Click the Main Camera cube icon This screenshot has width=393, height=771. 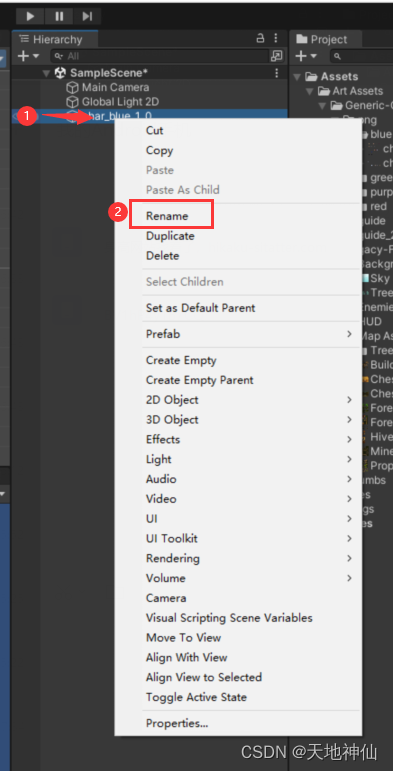click(x=72, y=88)
